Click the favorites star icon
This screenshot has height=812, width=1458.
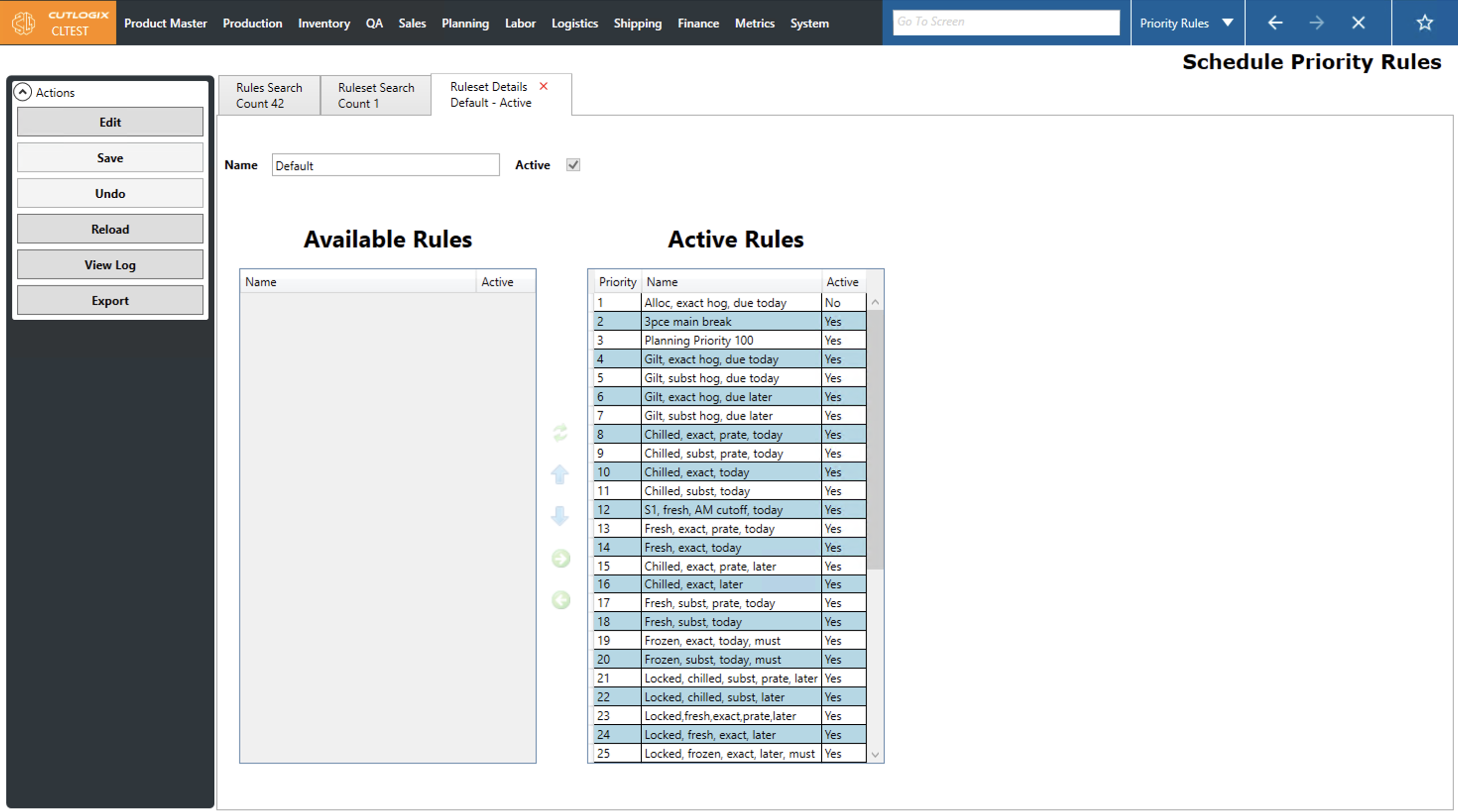[x=1424, y=23]
